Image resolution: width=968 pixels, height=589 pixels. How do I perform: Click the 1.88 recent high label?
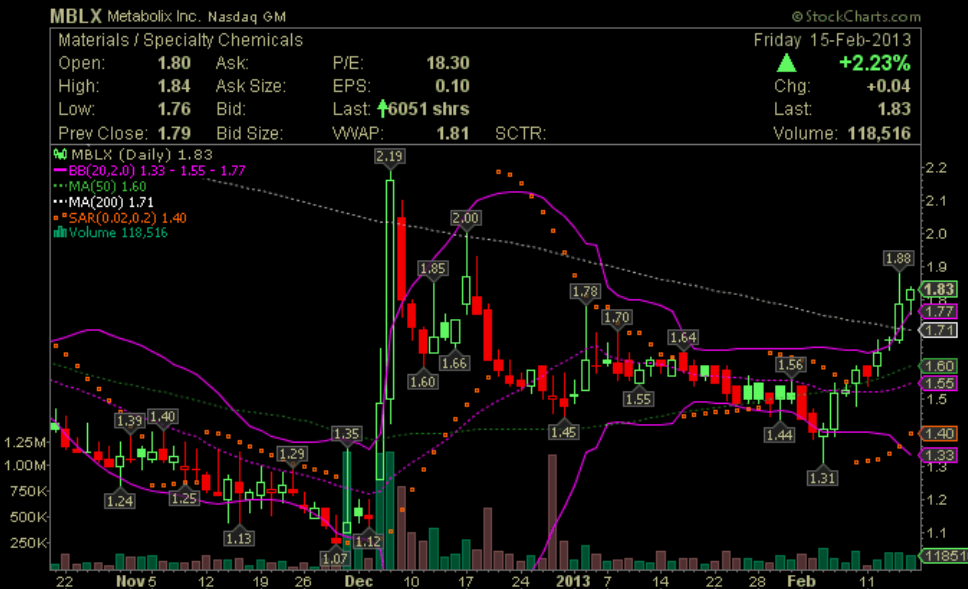pos(899,259)
